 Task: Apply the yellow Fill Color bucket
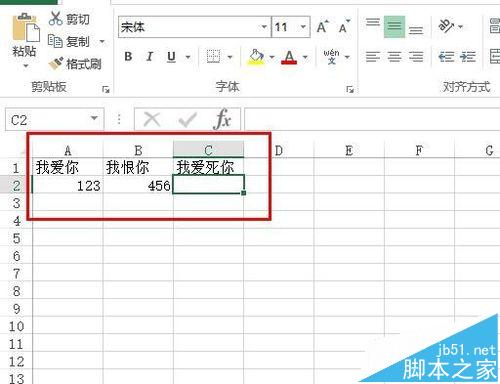point(256,57)
